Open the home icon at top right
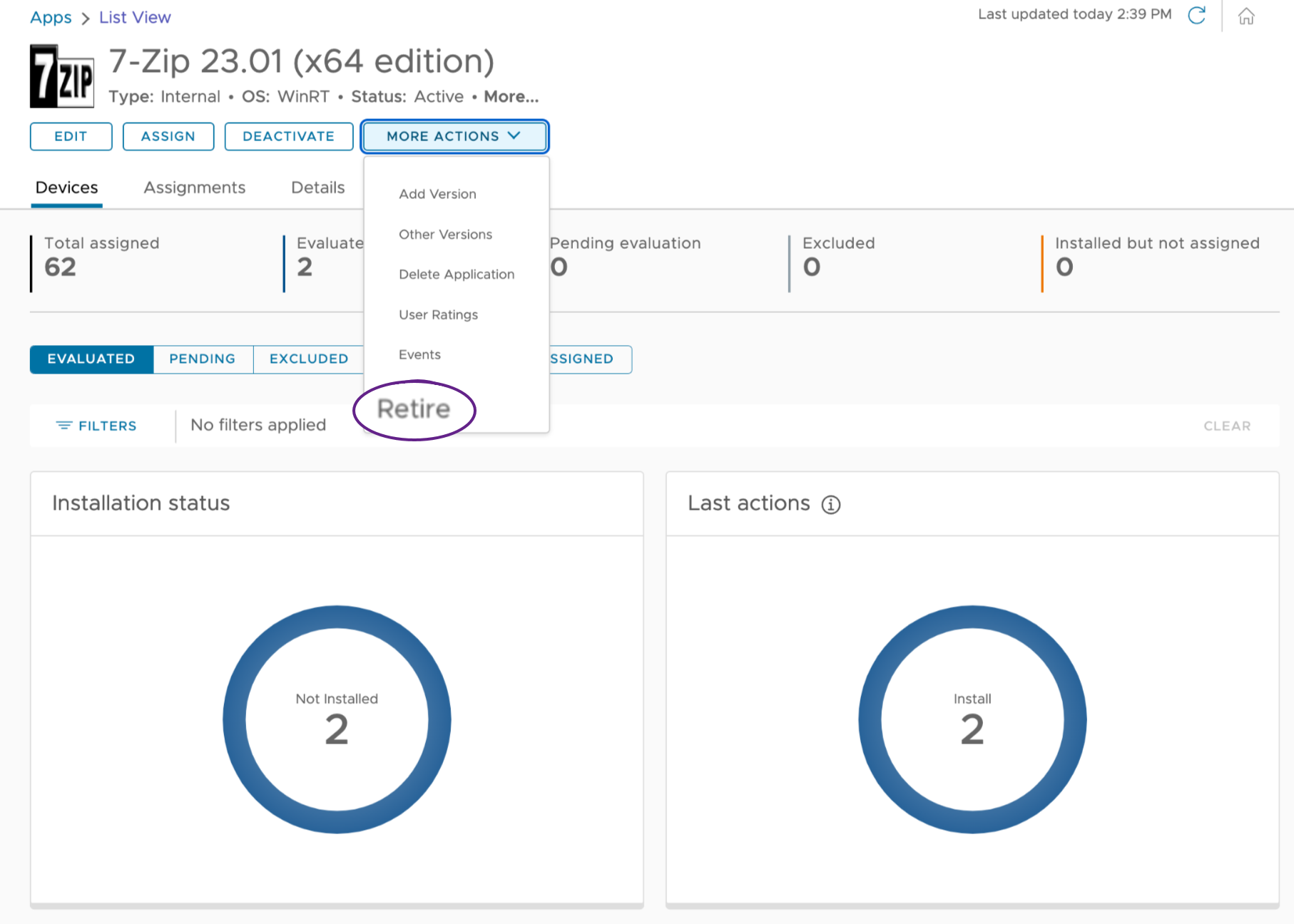Screen dimensions: 1294x924 click(x=1245, y=16)
